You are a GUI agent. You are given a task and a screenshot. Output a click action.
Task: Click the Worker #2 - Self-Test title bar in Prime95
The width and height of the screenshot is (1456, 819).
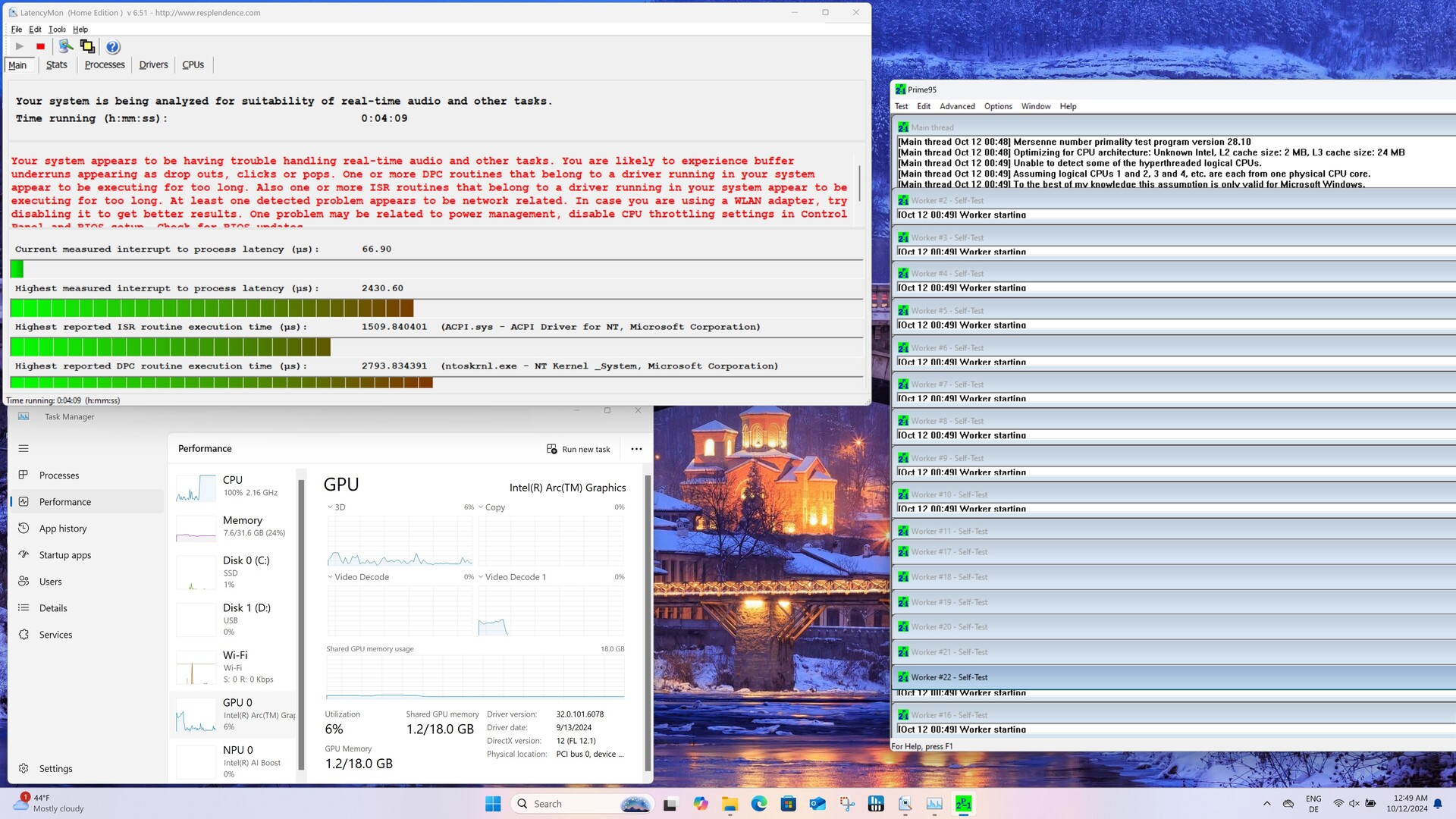(1174, 200)
